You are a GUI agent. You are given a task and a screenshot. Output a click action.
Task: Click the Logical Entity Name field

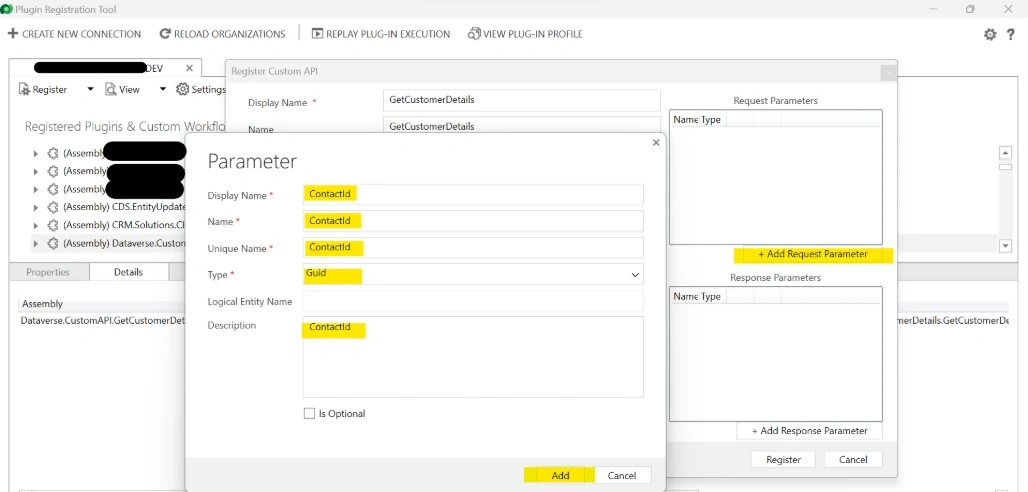click(473, 301)
